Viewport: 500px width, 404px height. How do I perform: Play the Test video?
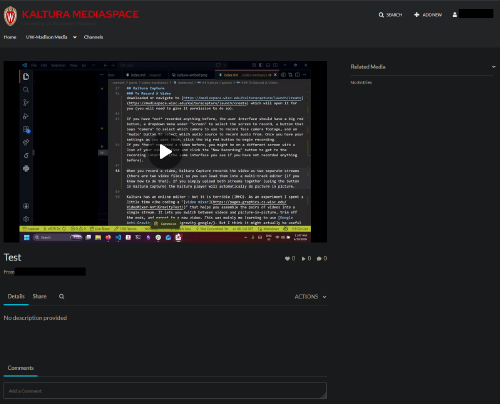pyautogui.click(x=165, y=152)
